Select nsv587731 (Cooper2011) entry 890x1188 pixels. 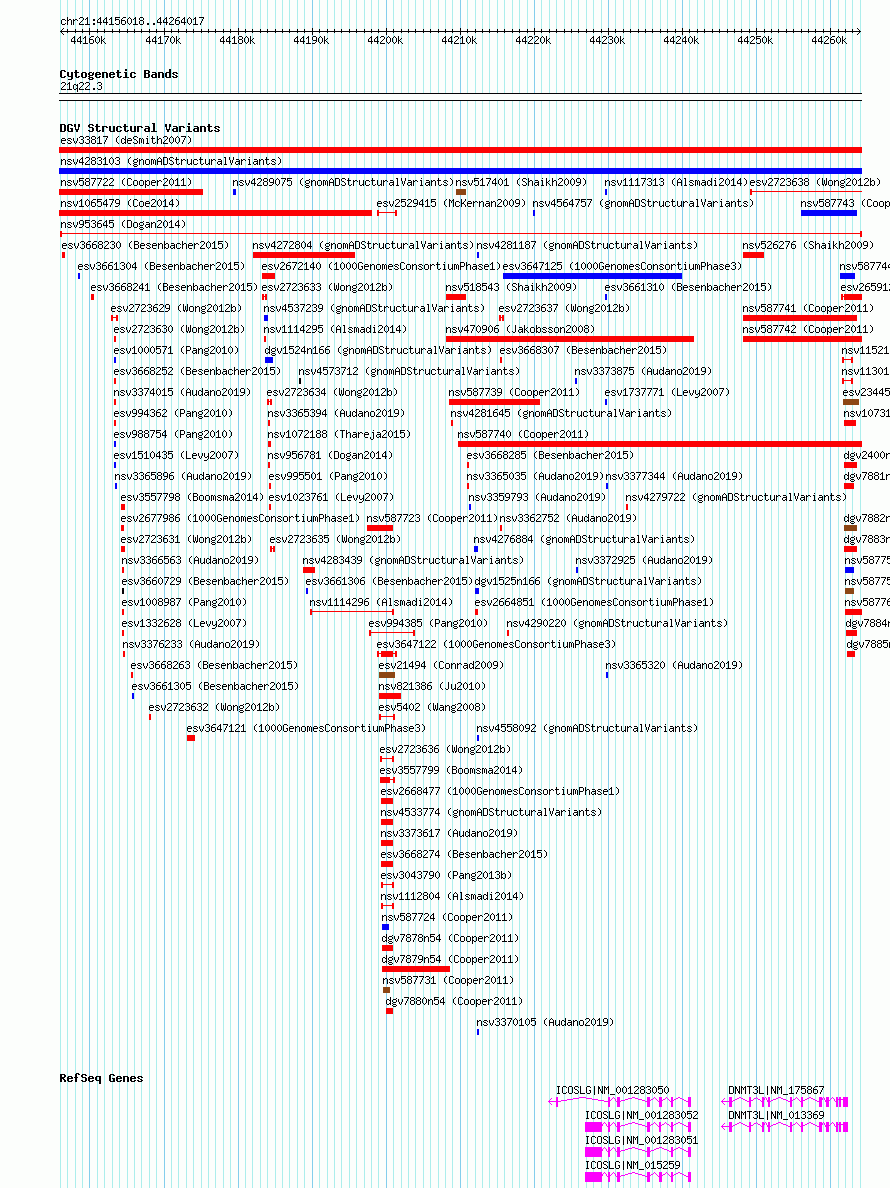click(448, 980)
